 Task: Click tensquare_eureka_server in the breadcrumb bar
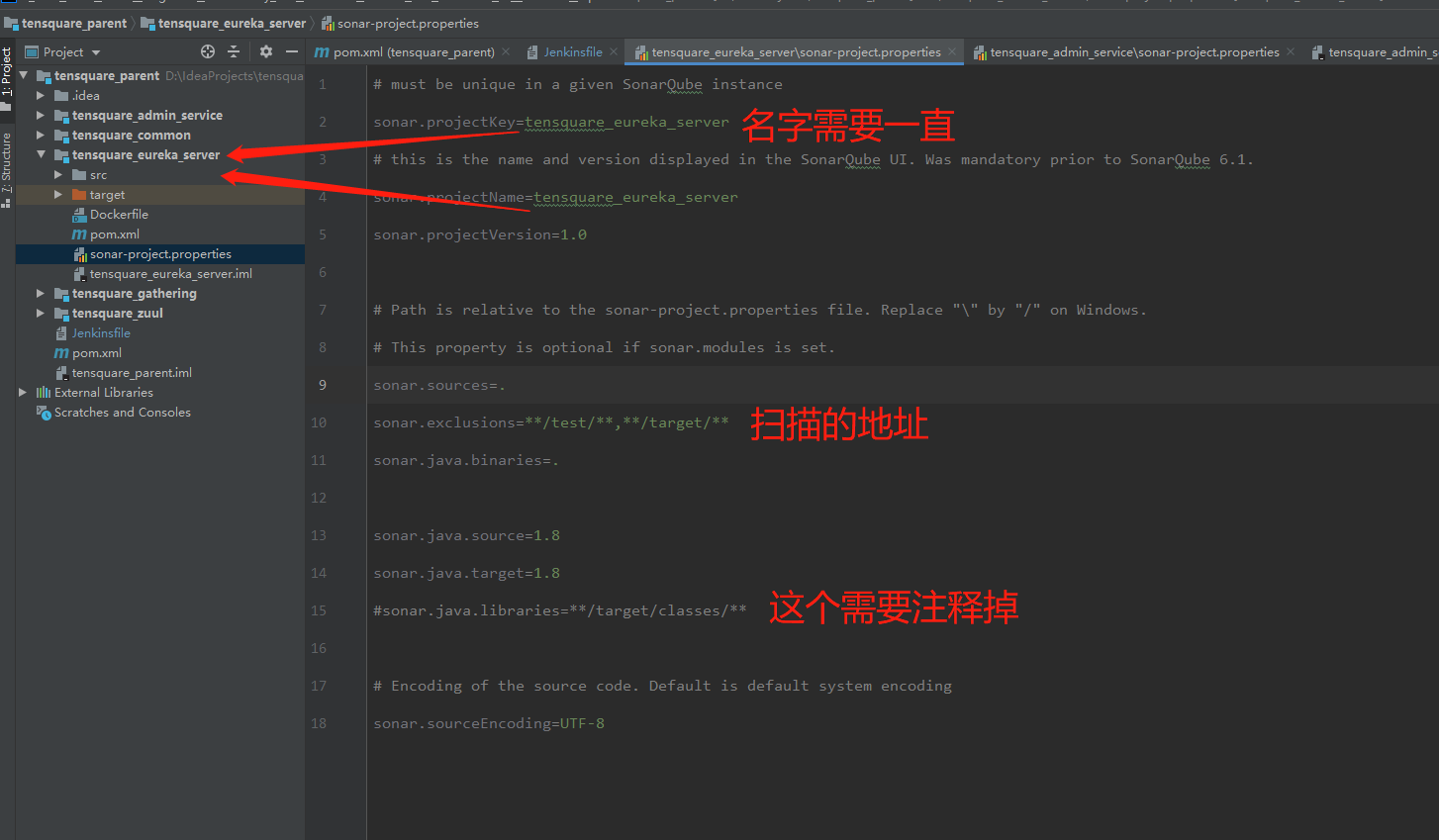tap(224, 23)
